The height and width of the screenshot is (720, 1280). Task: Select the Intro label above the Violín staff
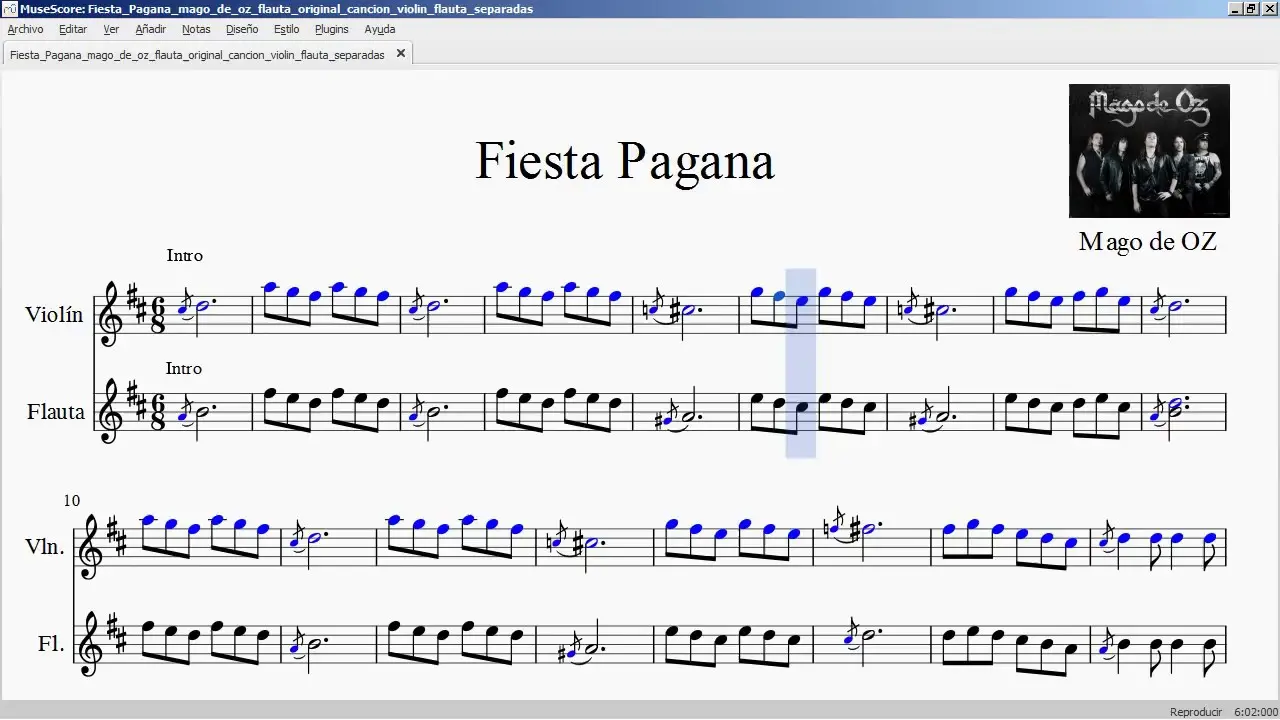[185, 256]
